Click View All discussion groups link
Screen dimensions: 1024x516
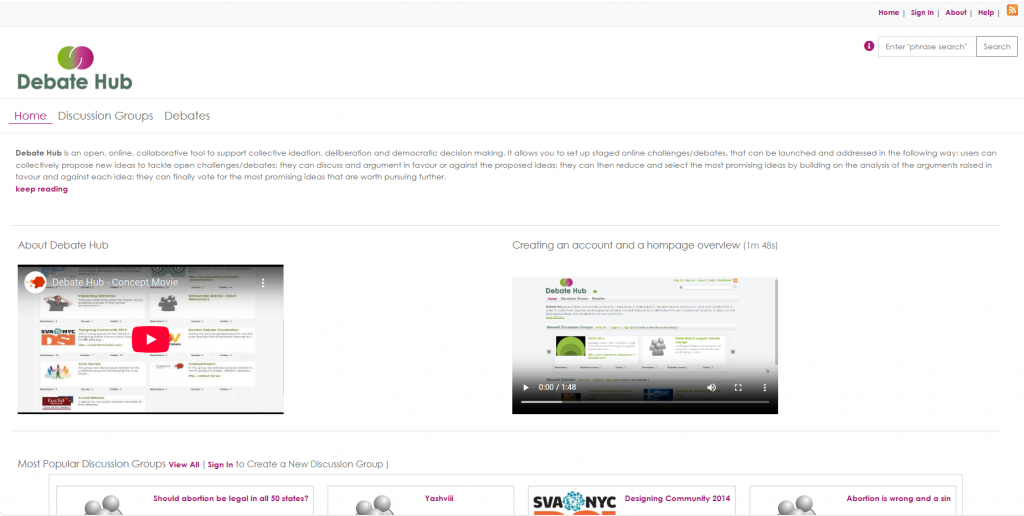[x=184, y=465]
